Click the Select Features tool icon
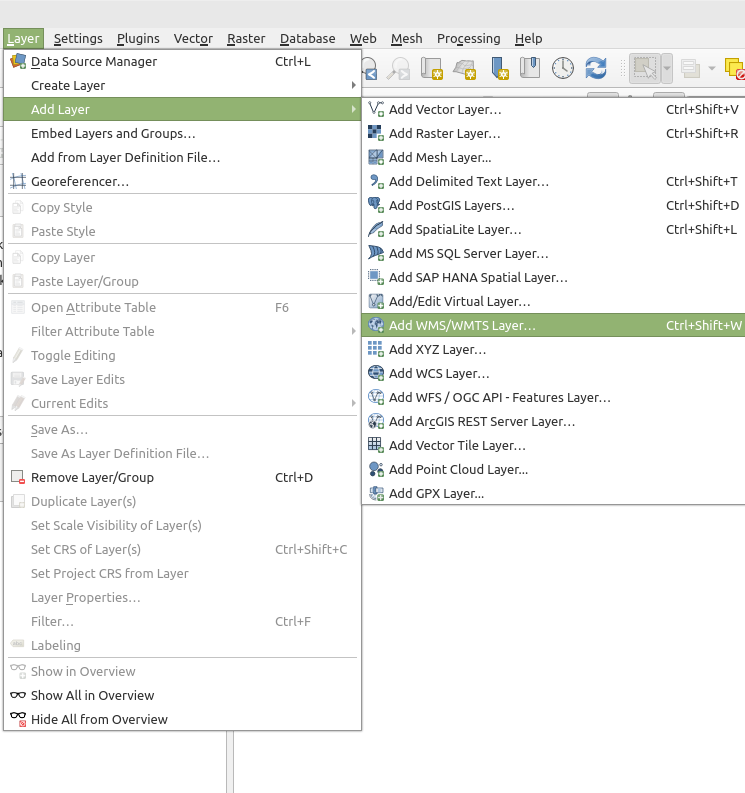745x793 pixels. 643,68
